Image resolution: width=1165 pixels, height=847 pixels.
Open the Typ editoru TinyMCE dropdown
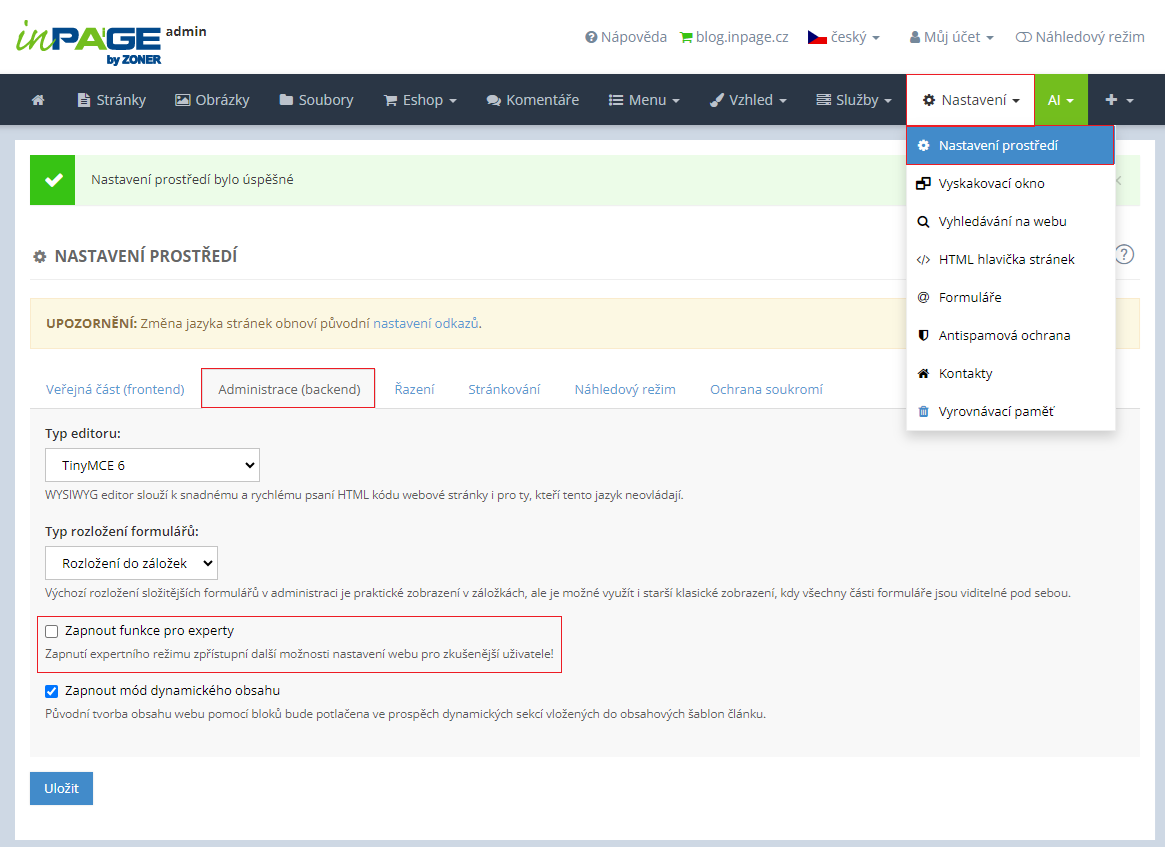click(x=152, y=465)
